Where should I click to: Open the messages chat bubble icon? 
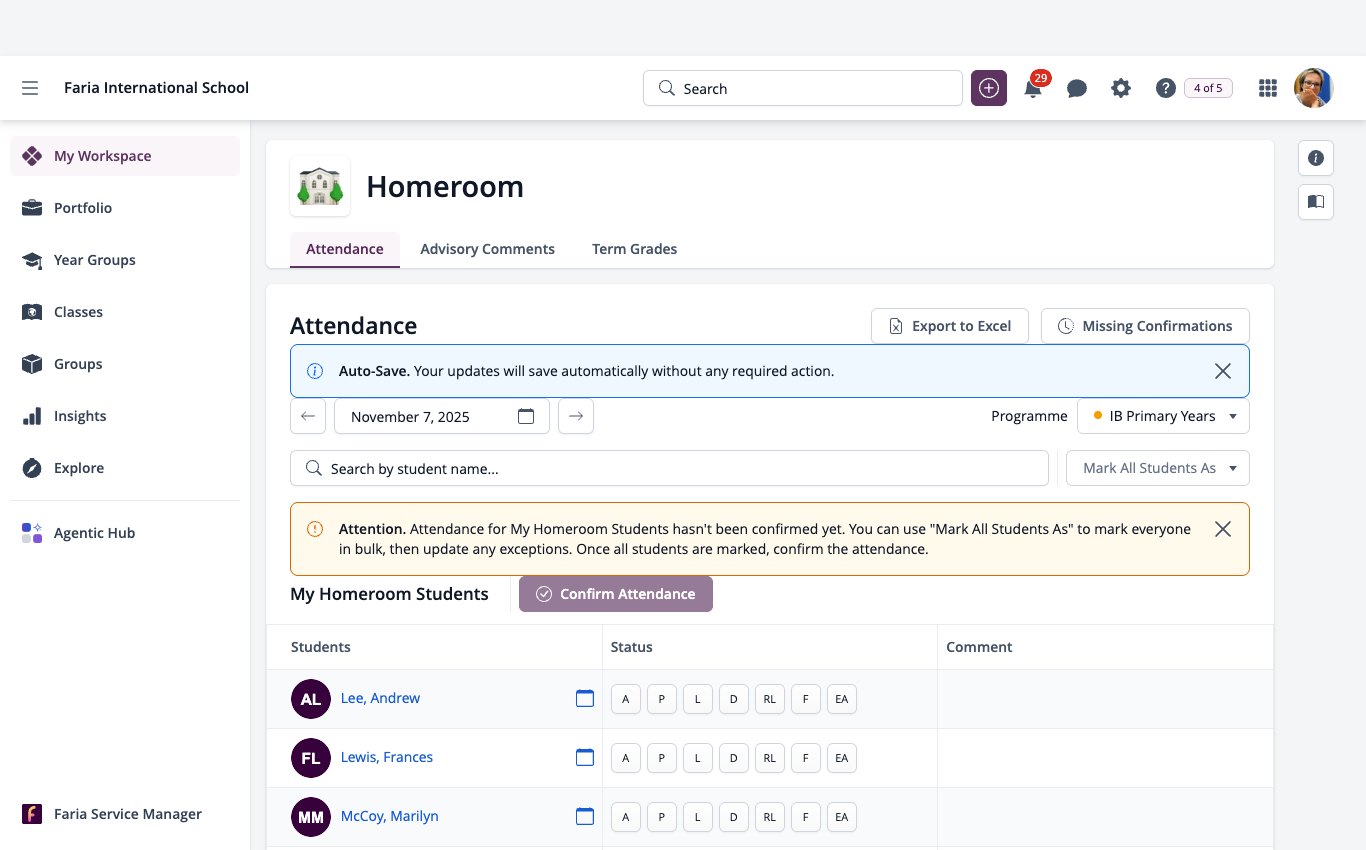tap(1077, 88)
